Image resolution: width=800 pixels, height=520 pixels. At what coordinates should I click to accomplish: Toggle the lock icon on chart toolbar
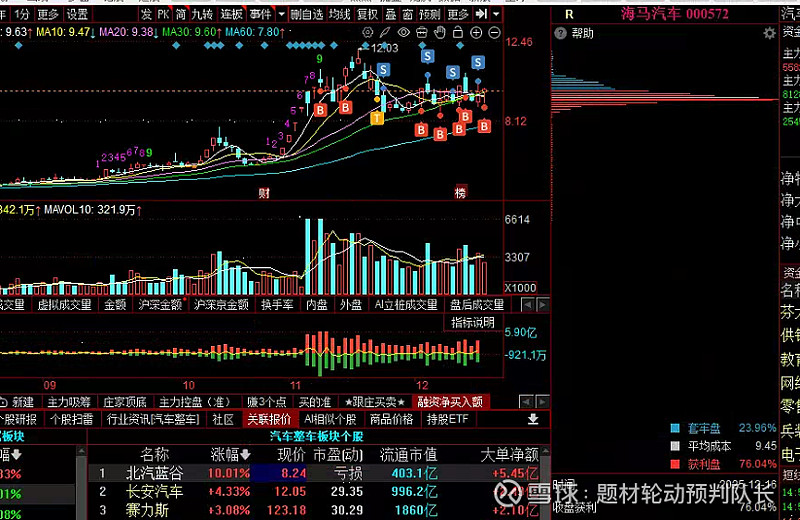pos(458,32)
